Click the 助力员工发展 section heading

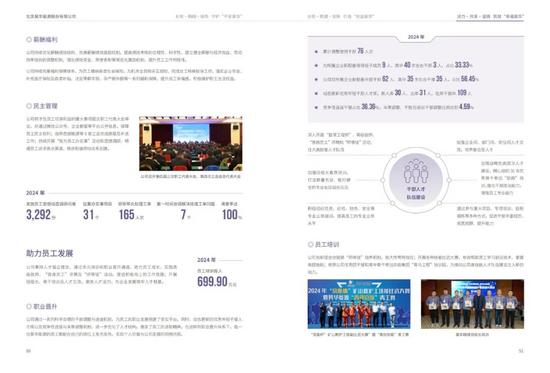49,253
